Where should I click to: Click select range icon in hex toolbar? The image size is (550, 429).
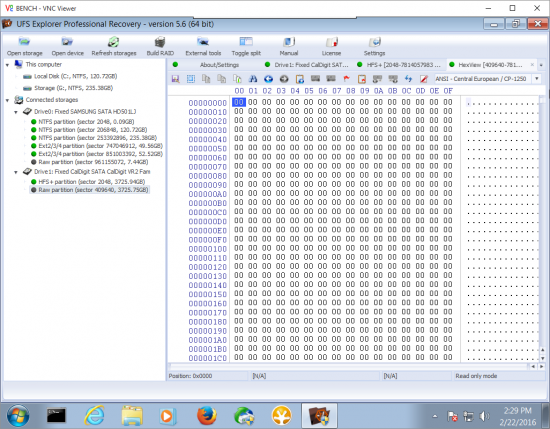click(191, 79)
